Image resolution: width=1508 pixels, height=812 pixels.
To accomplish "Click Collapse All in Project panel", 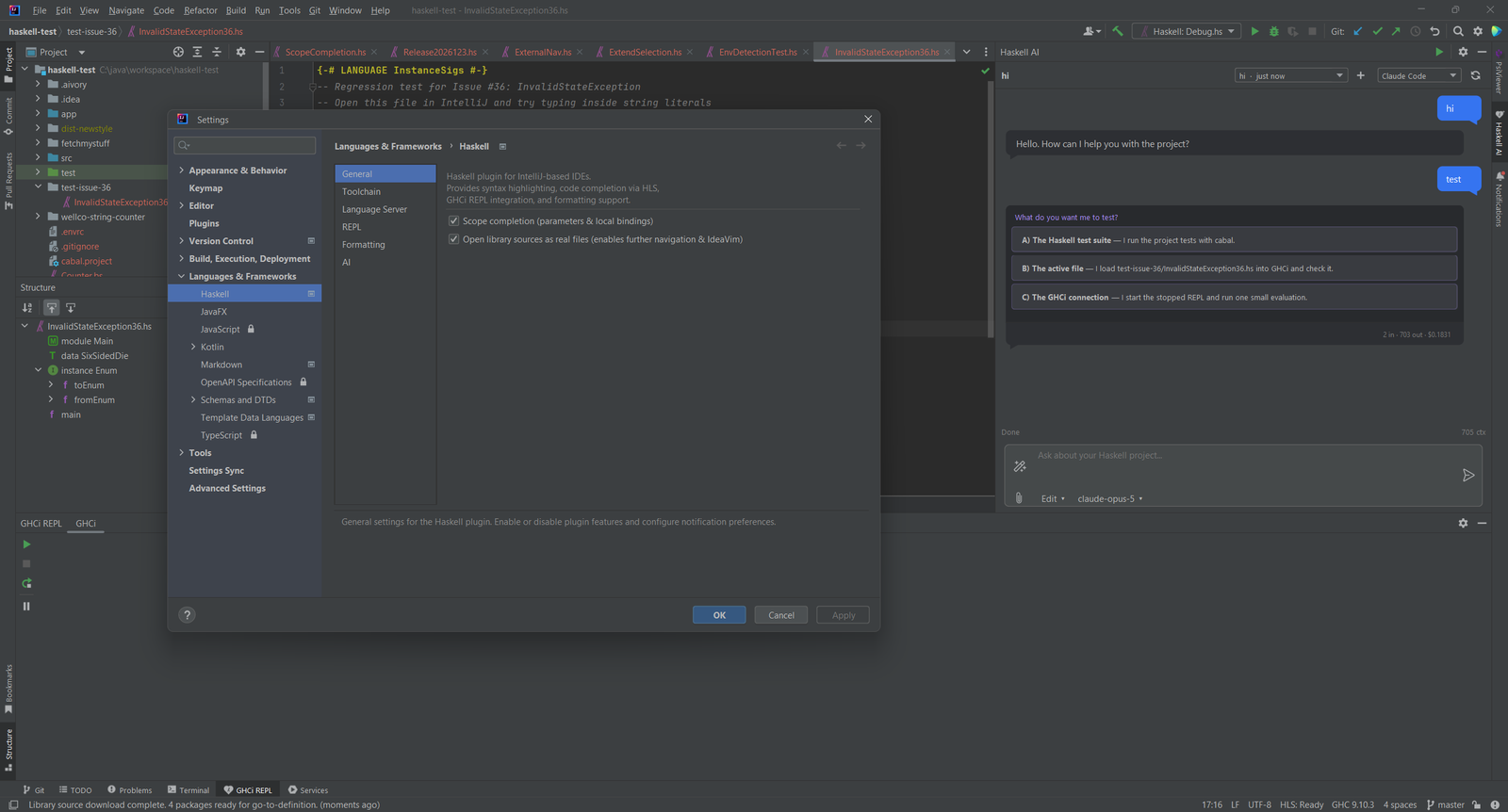I will coord(217,52).
